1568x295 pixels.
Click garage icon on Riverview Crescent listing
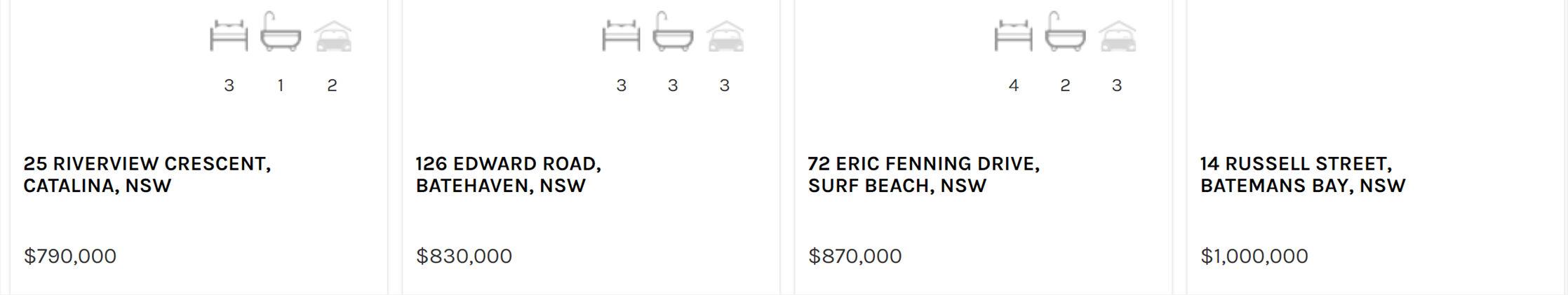(333, 36)
